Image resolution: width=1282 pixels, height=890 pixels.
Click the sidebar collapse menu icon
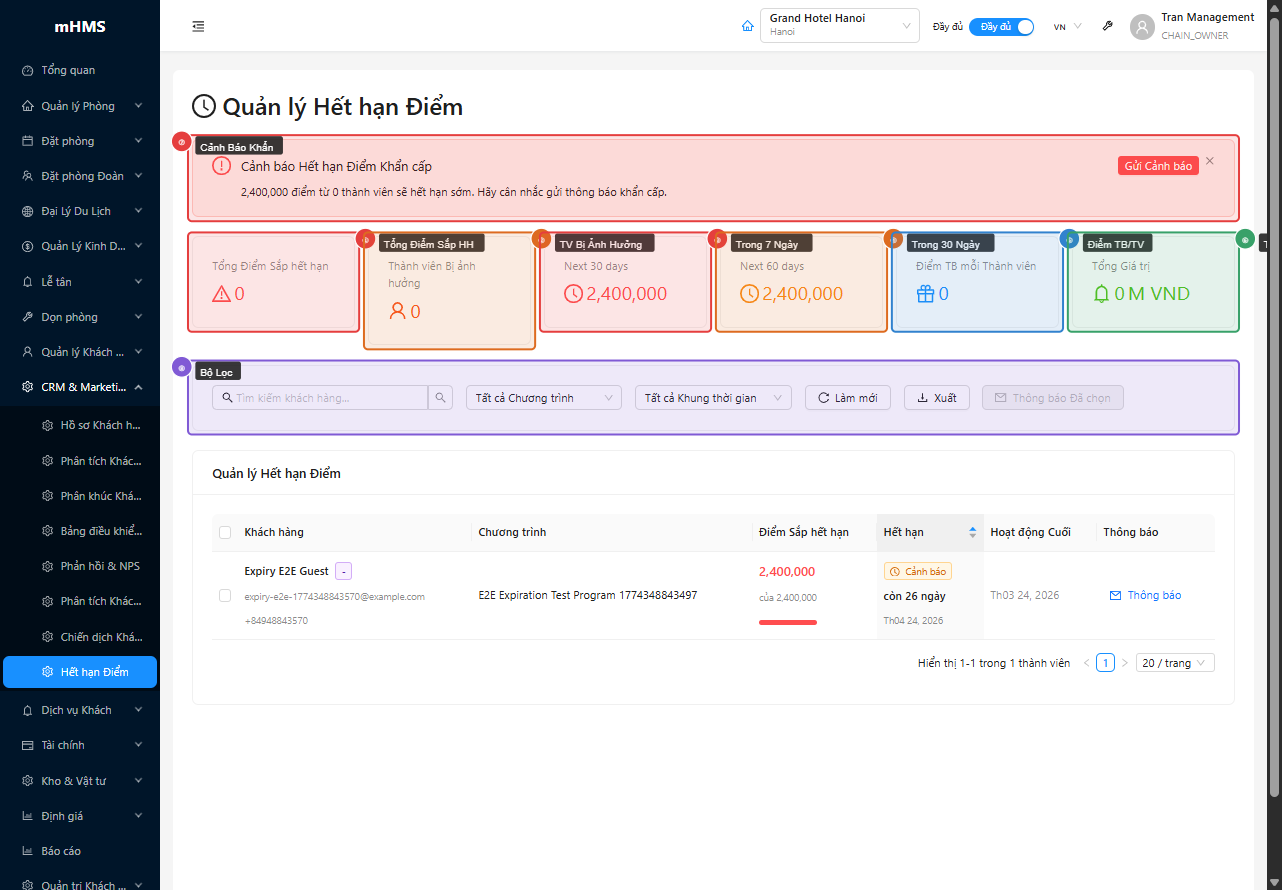[x=198, y=27]
